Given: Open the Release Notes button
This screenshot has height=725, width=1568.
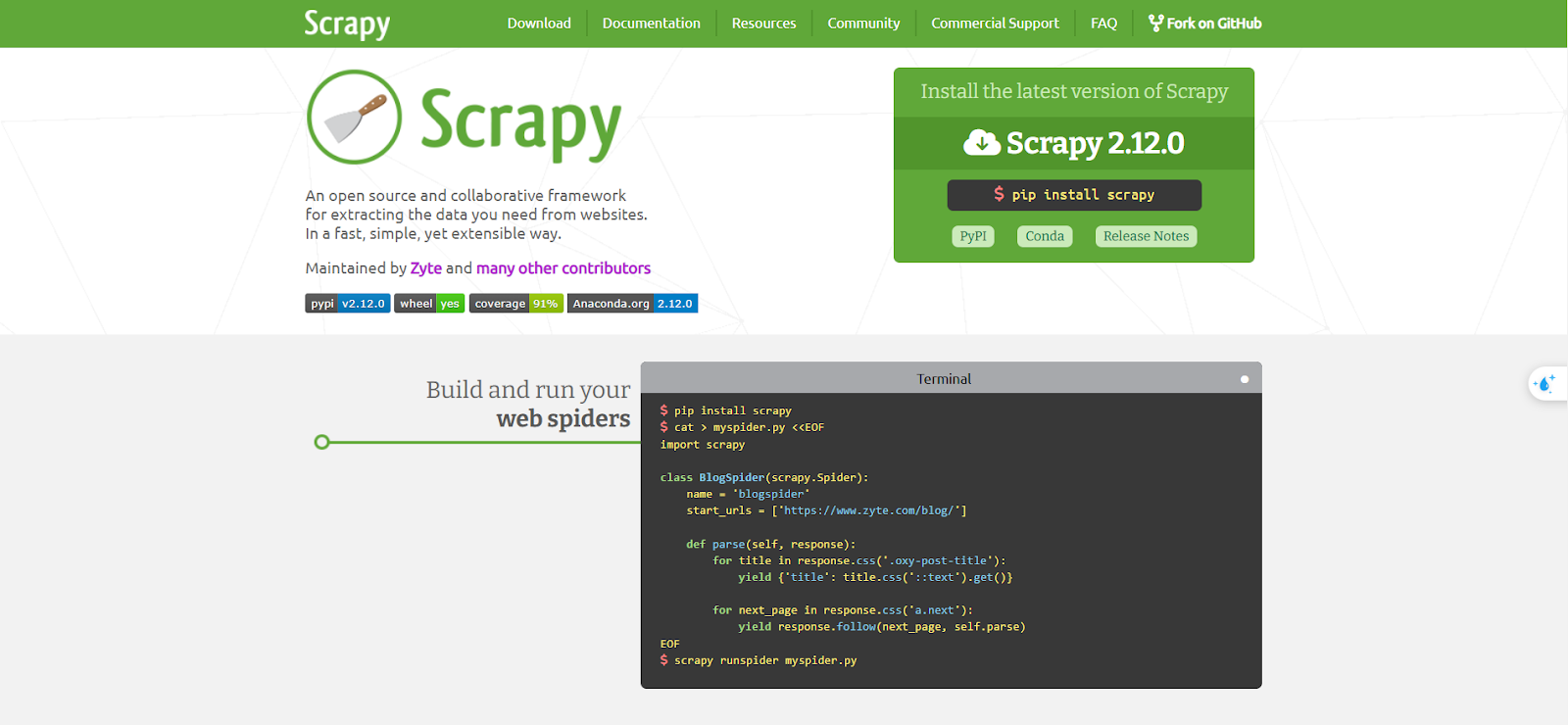Looking at the screenshot, I should point(1146,236).
